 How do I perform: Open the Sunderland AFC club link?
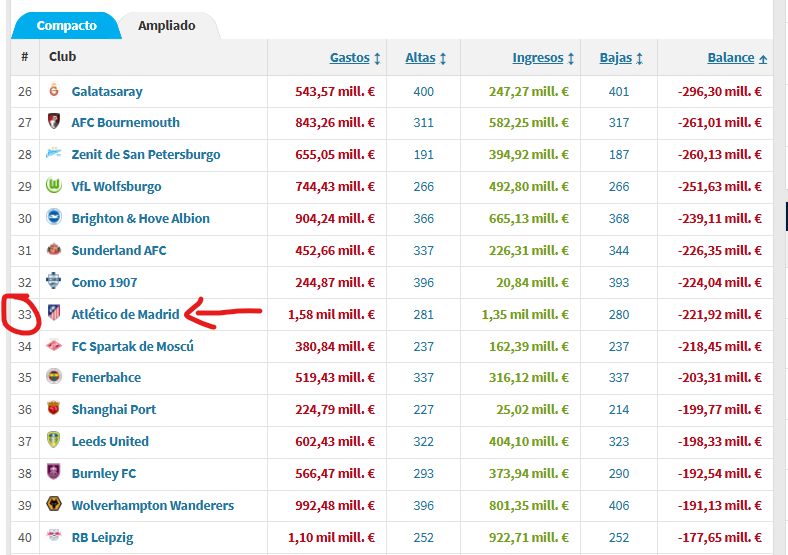[x=119, y=250]
